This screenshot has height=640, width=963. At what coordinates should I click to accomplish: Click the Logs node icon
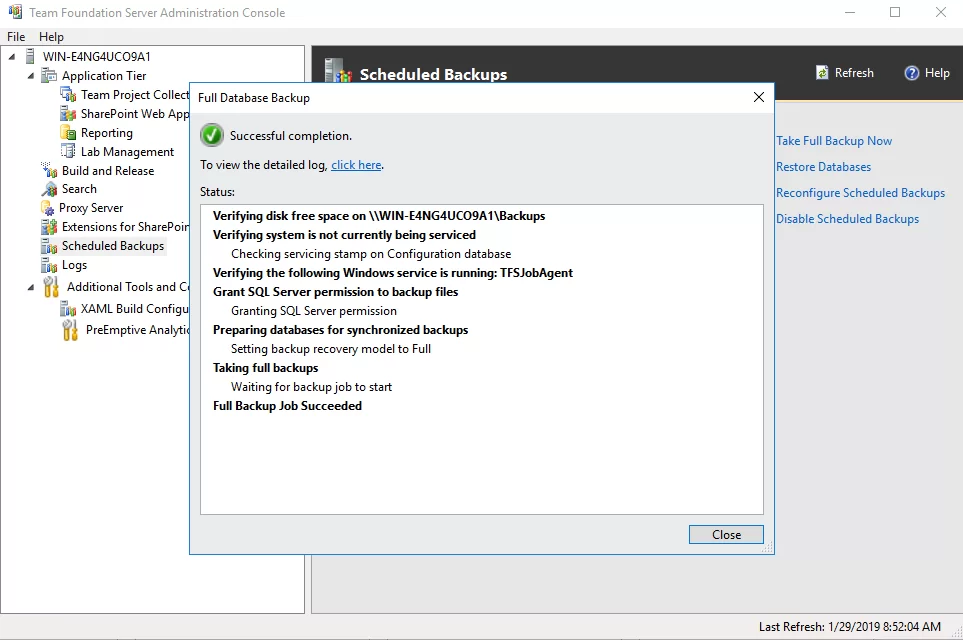point(49,265)
